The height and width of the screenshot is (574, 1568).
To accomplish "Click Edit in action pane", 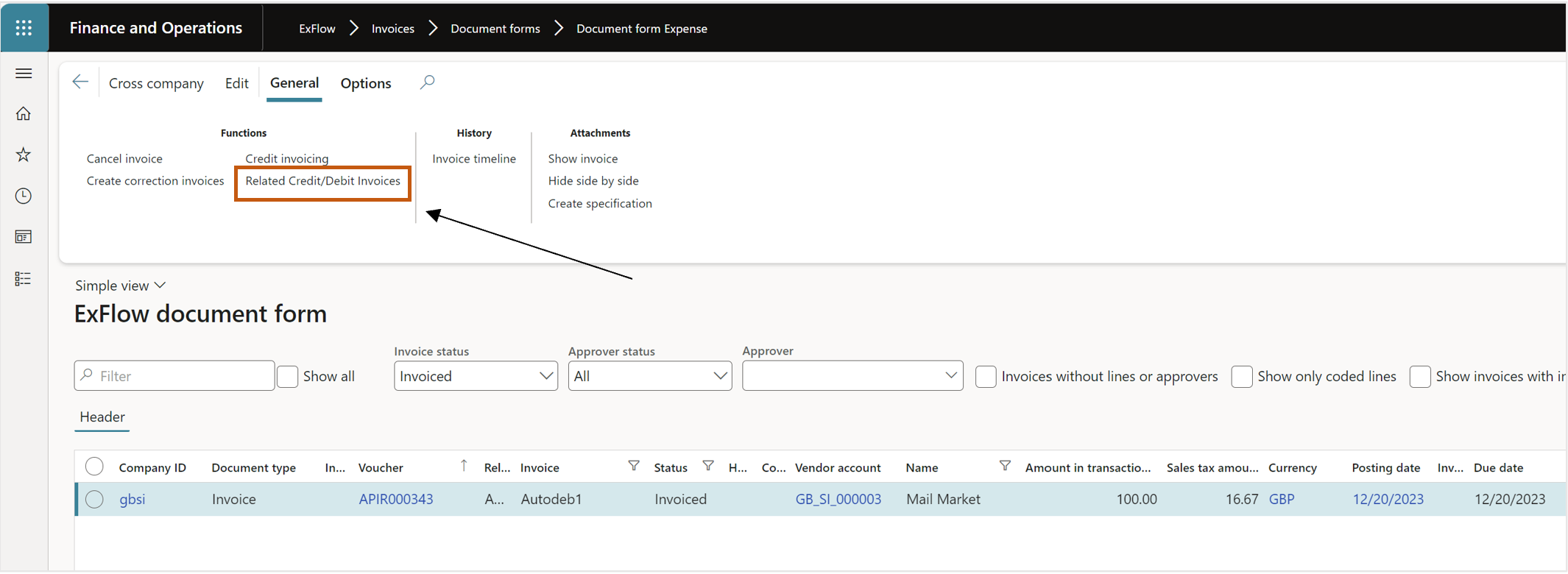I will coord(237,83).
